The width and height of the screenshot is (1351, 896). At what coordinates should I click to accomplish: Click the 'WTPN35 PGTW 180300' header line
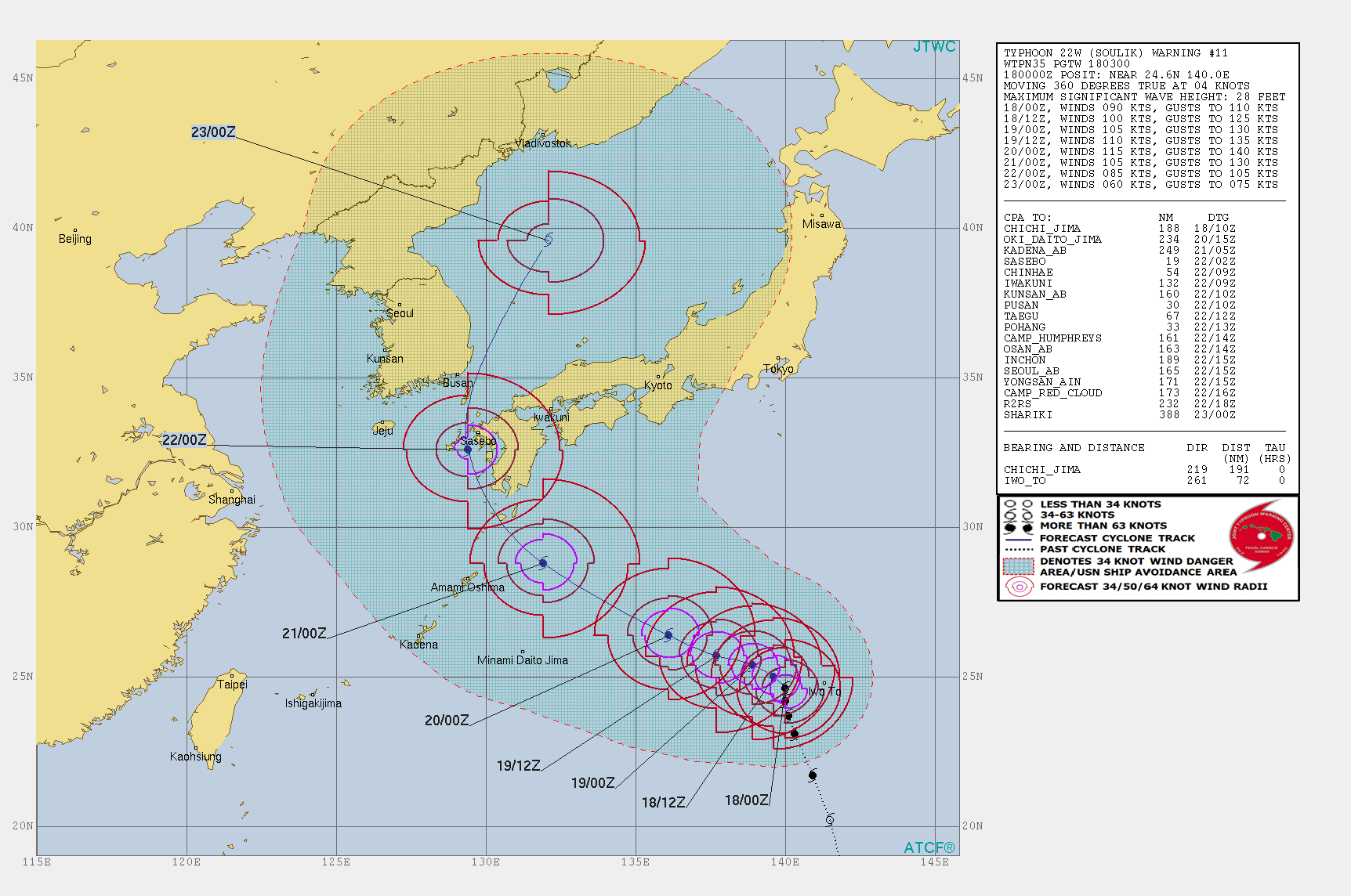[1067, 64]
